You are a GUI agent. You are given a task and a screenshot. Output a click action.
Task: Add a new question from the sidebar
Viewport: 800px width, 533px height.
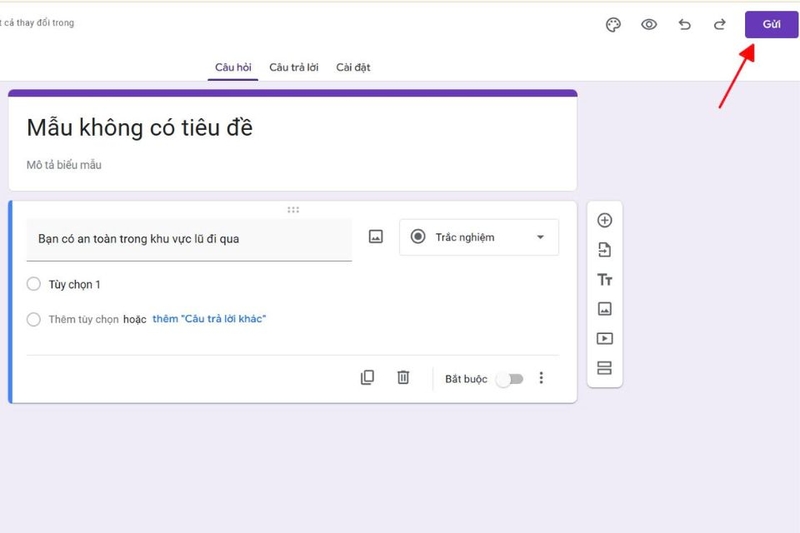(605, 220)
